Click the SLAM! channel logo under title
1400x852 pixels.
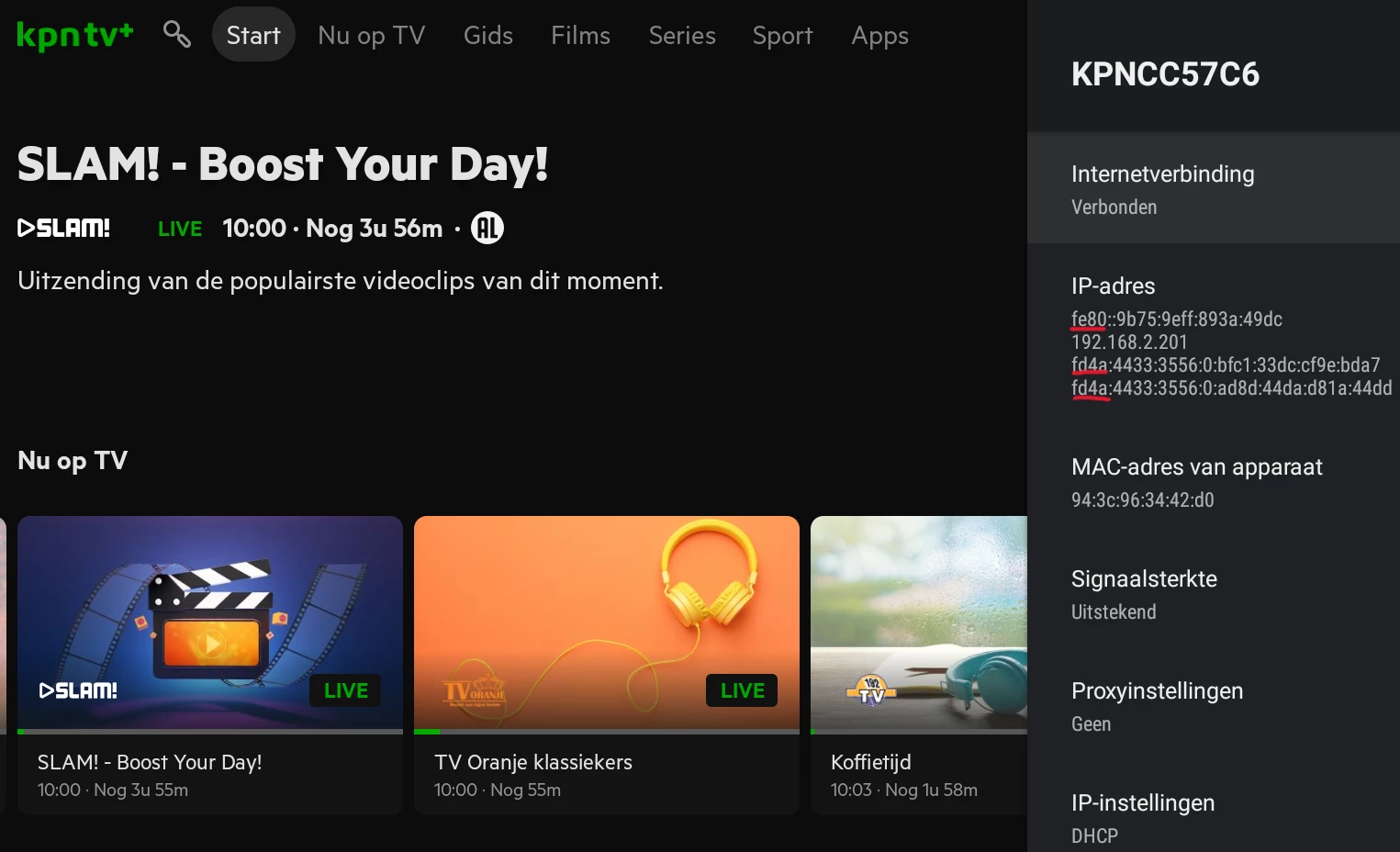[x=64, y=228]
